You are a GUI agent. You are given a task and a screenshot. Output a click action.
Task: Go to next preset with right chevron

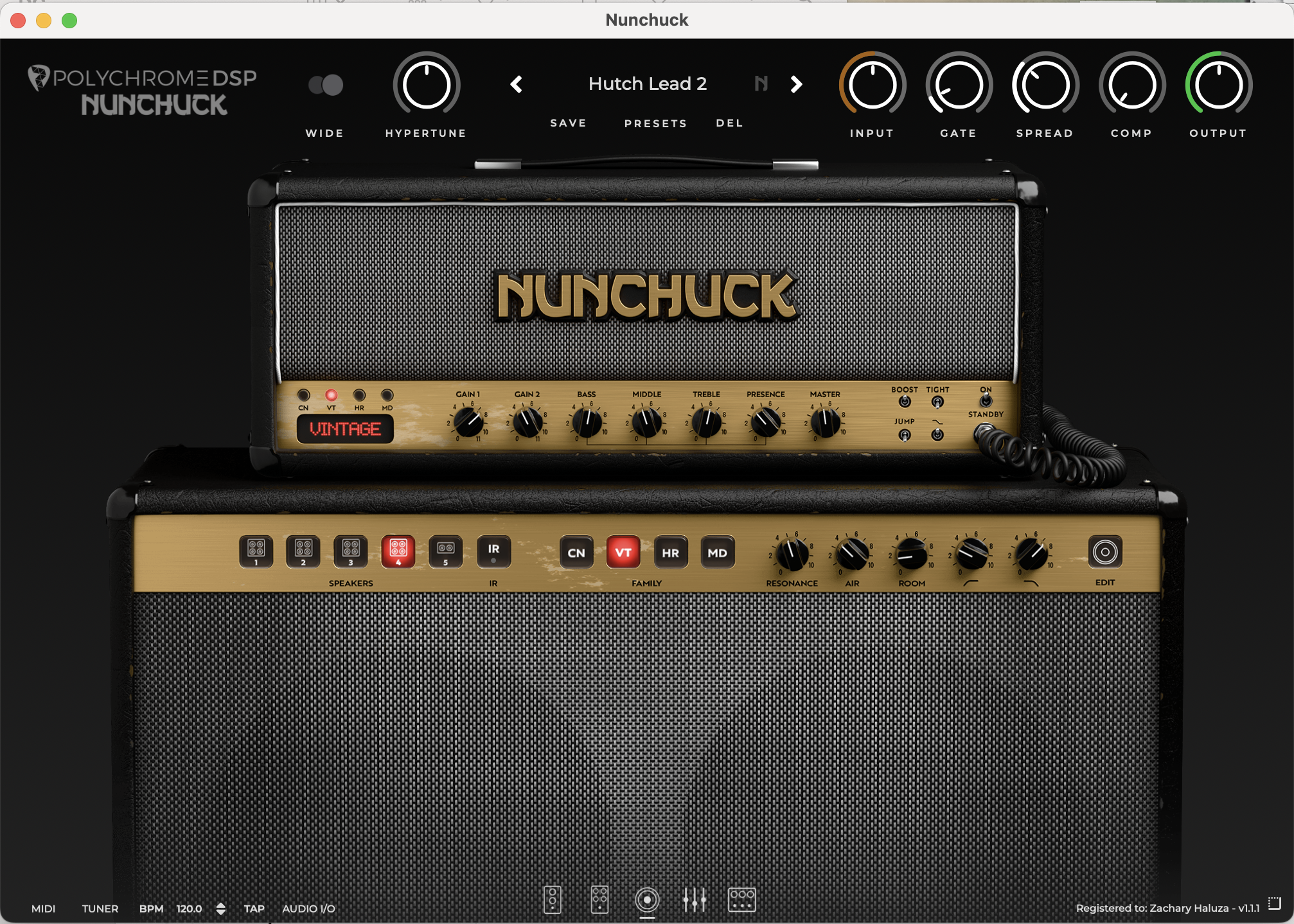[797, 84]
